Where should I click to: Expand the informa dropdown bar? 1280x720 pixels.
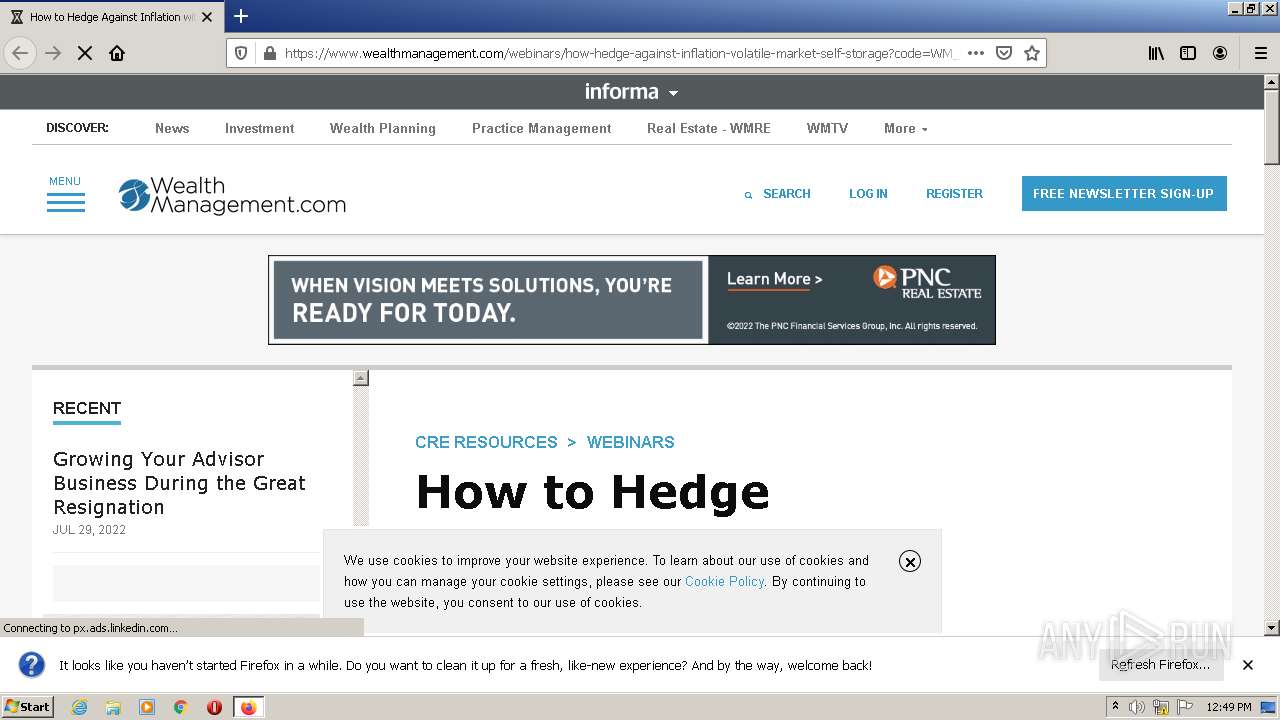(x=632, y=92)
